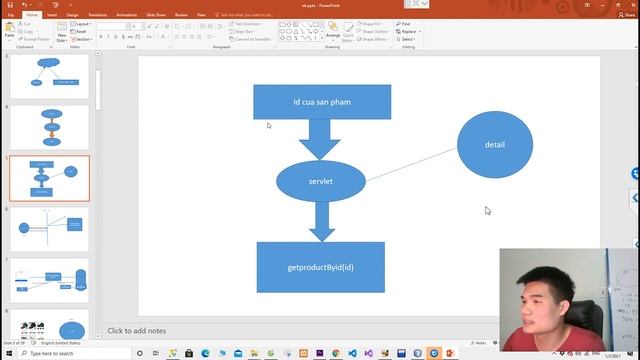Click the Cortana circle icon

click(140, 353)
